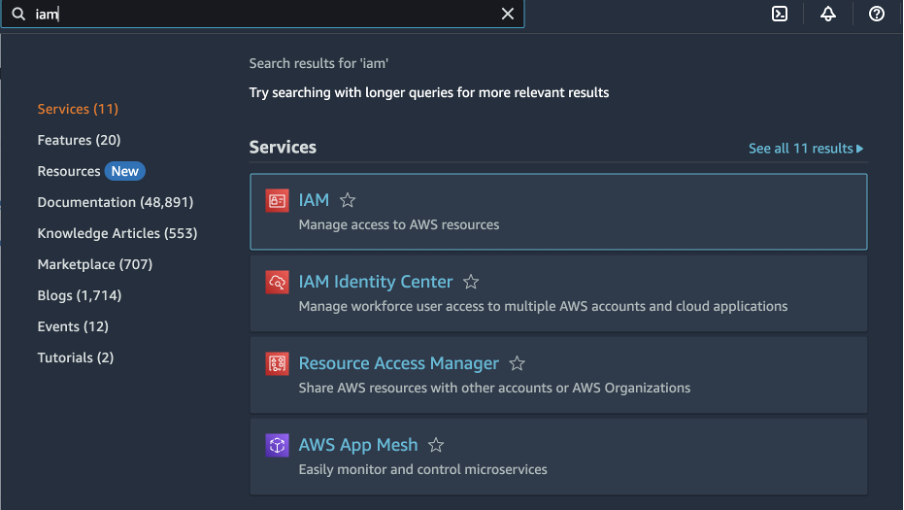Open the IAM service link
The image size is (904, 510).
[314, 200]
